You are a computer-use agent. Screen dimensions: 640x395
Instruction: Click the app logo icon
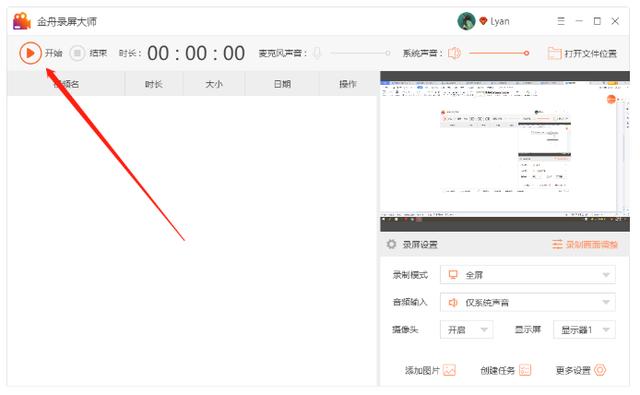22,21
